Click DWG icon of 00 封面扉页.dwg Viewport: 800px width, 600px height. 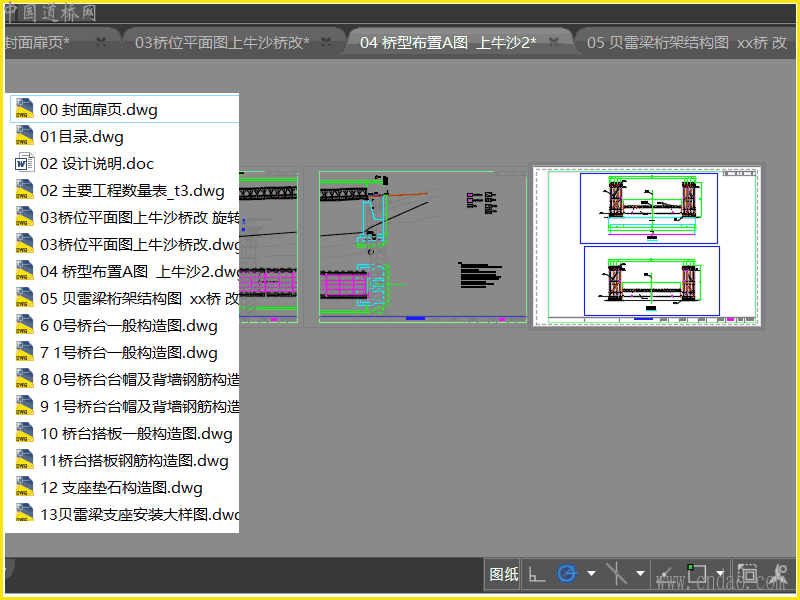[x=24, y=109]
